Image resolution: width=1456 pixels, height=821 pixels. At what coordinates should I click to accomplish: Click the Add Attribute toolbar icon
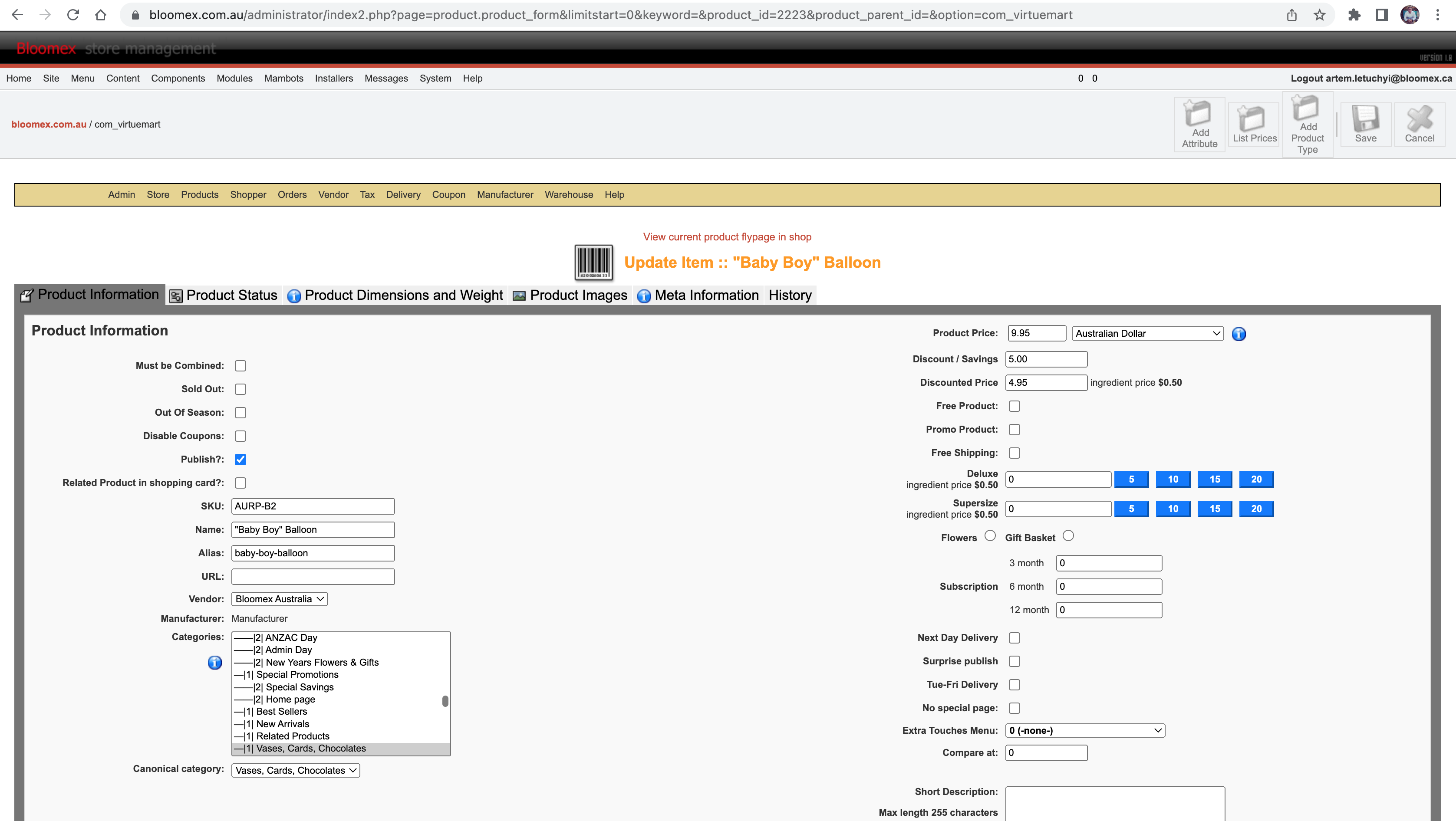1199,124
